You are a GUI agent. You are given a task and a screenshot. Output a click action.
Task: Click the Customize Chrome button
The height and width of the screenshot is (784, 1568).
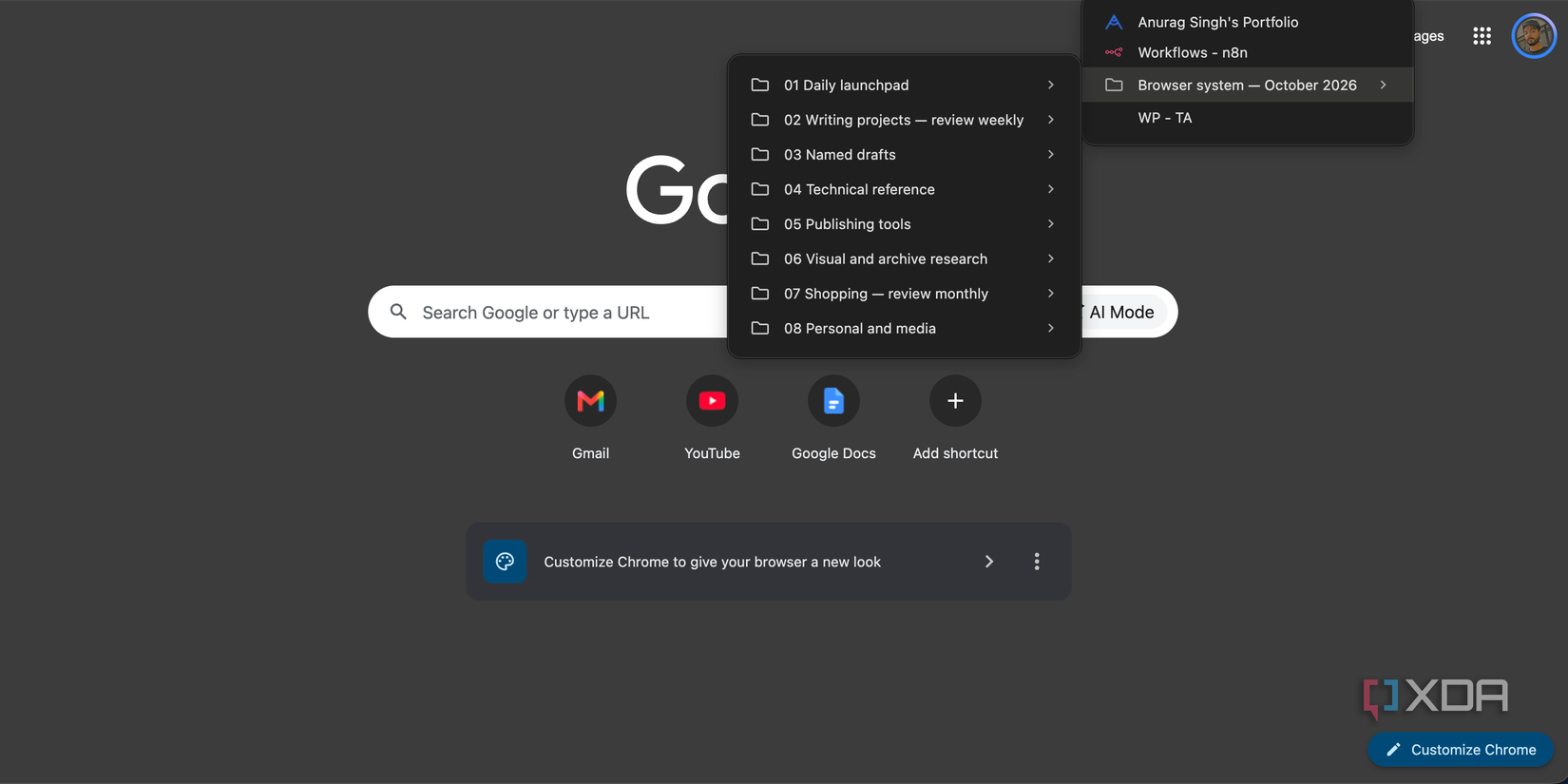click(x=1461, y=750)
